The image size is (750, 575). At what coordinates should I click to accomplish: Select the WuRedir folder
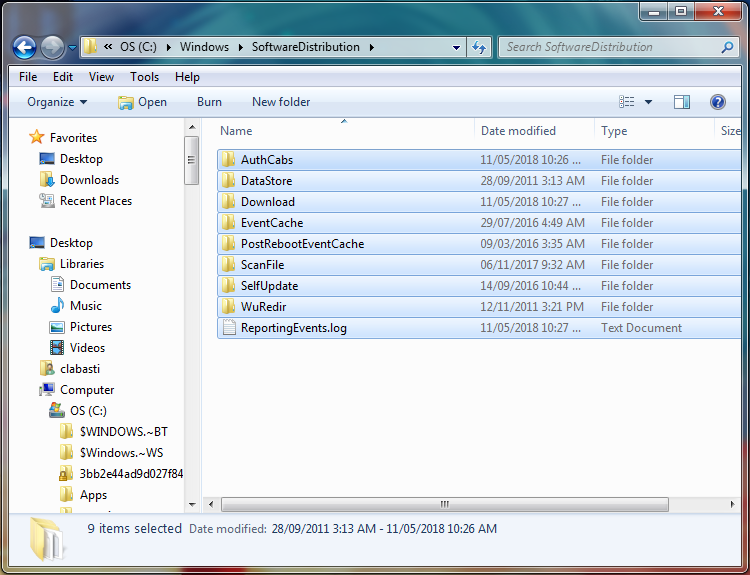[479, 307]
